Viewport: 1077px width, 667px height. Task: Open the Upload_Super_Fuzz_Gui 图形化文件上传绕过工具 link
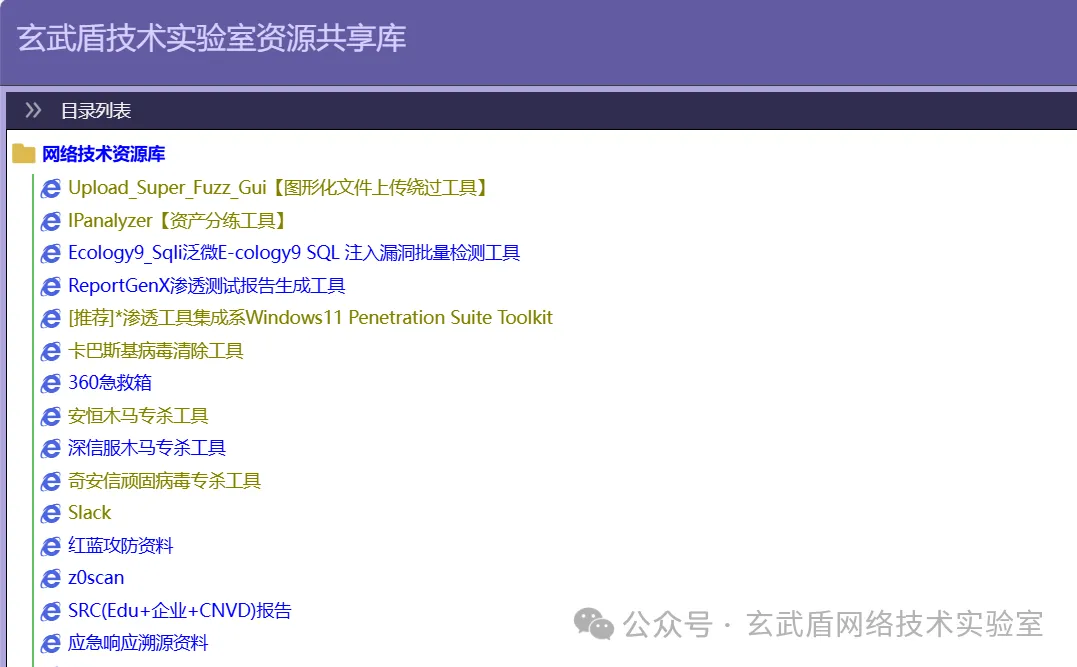278,188
